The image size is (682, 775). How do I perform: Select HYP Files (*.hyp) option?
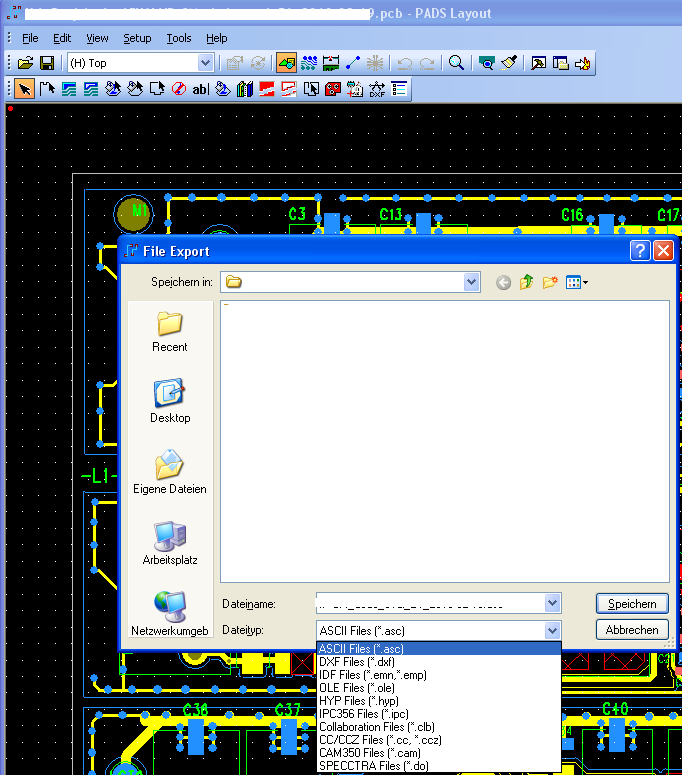click(439, 701)
